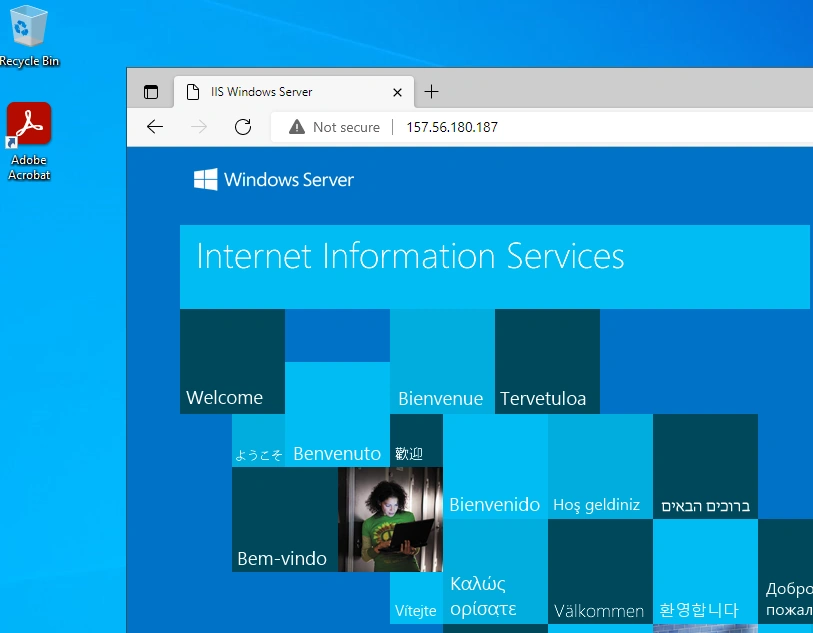Click the Bienvenue tile
Image resolution: width=813 pixels, height=633 pixels.
[442, 361]
